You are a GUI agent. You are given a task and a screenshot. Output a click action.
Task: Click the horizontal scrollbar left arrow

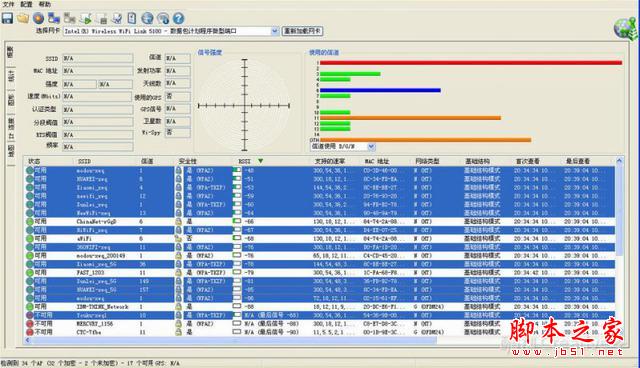pyautogui.click(x=28, y=340)
